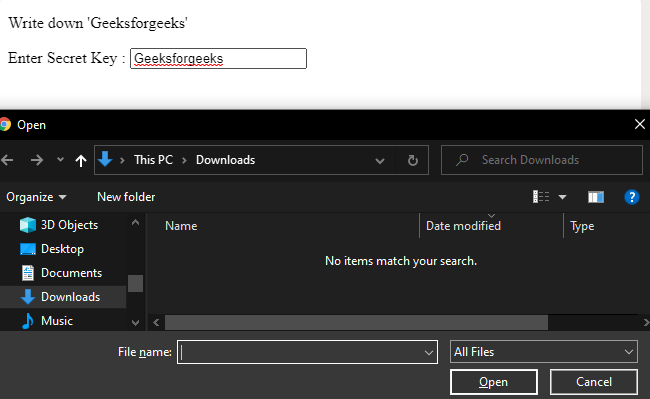Viewport: 650px width, 399px height.
Task: Refresh the Downloads folder view
Action: 412,160
